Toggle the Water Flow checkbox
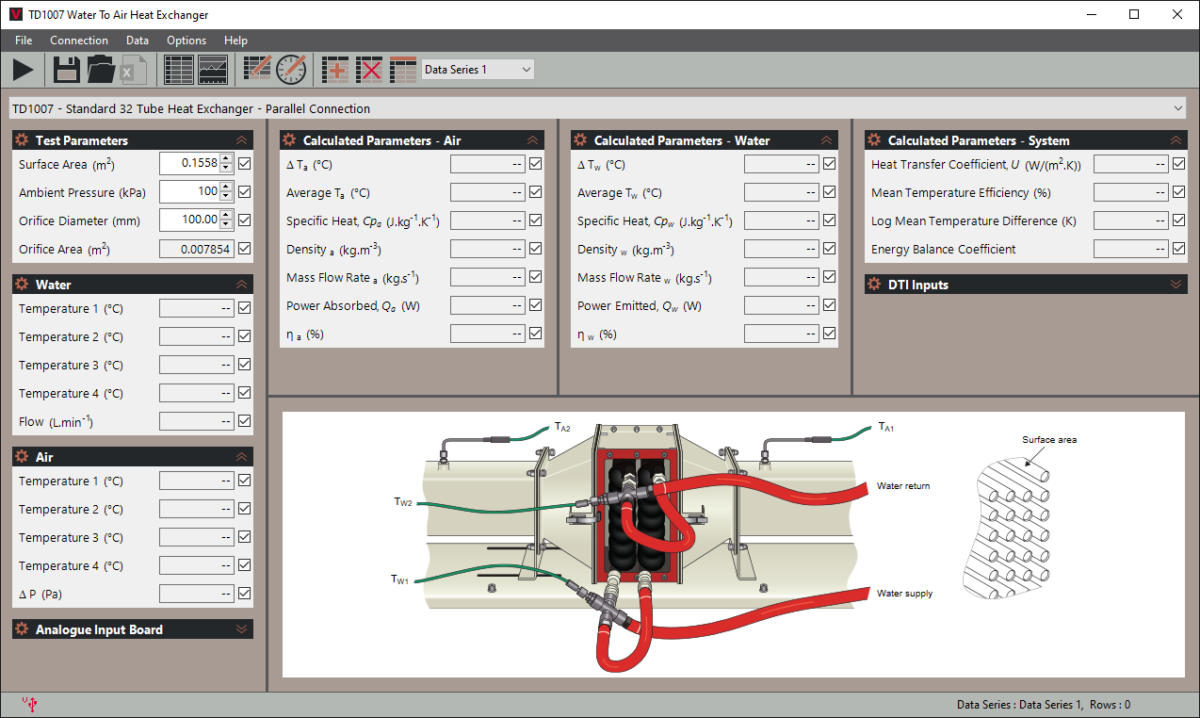The image size is (1200, 718). 245,421
